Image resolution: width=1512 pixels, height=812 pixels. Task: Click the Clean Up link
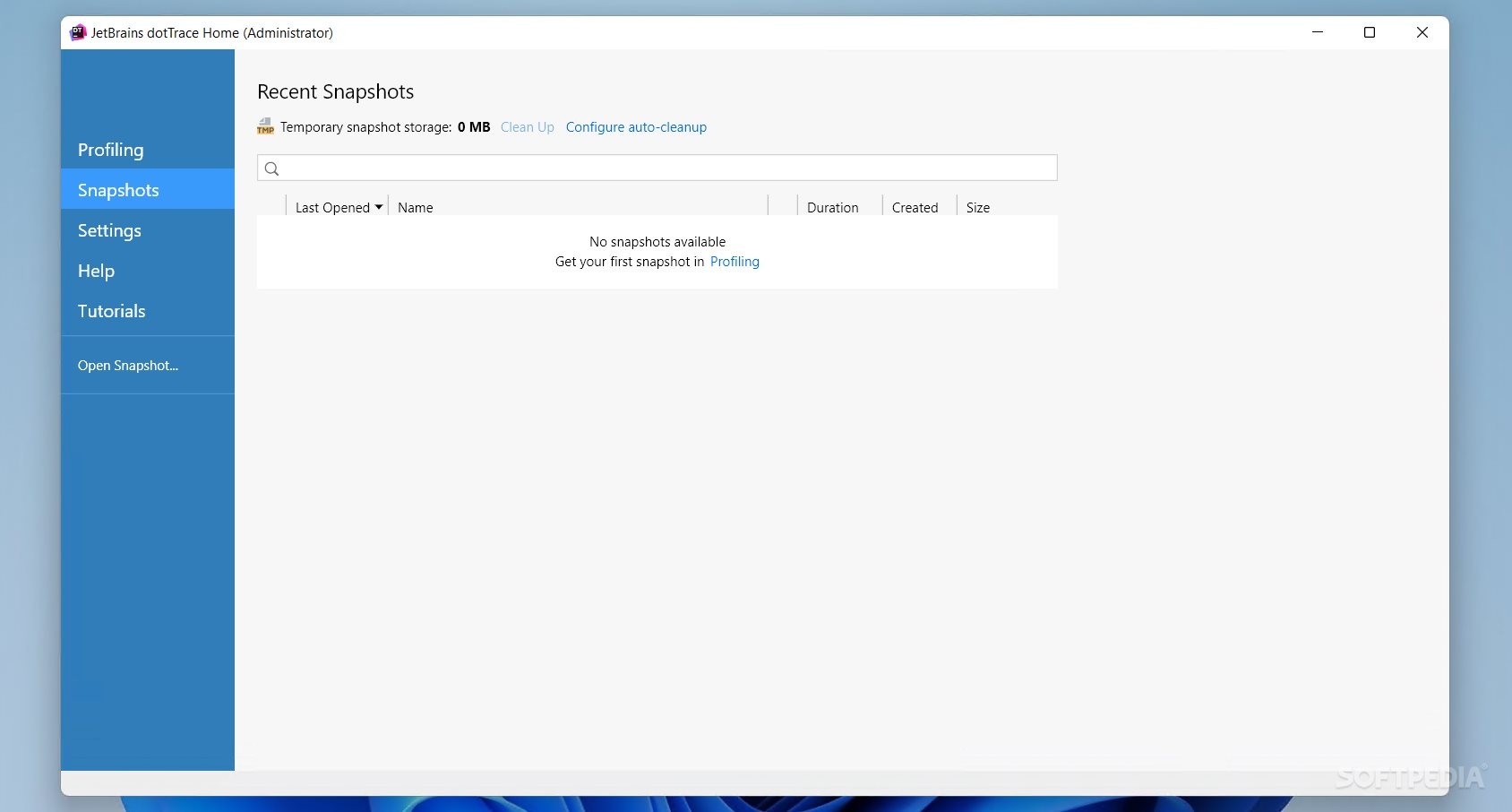[x=528, y=127]
